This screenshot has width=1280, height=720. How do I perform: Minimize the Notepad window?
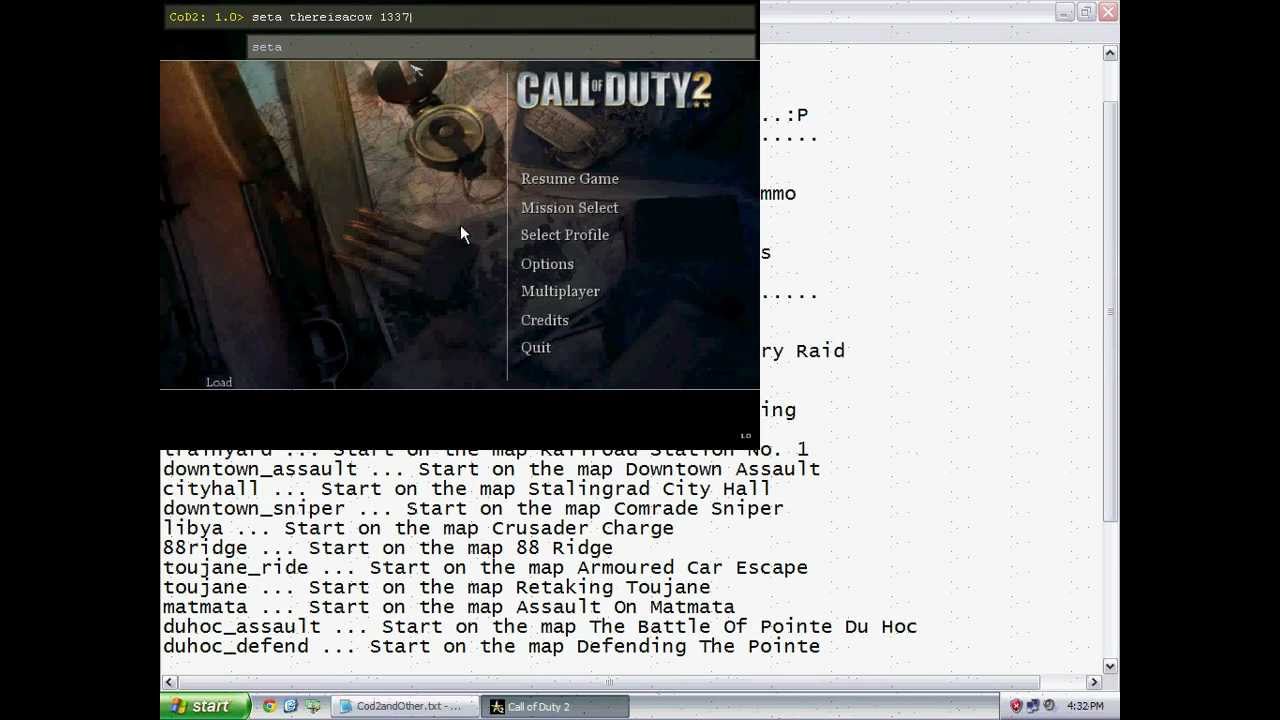[x=1064, y=12]
